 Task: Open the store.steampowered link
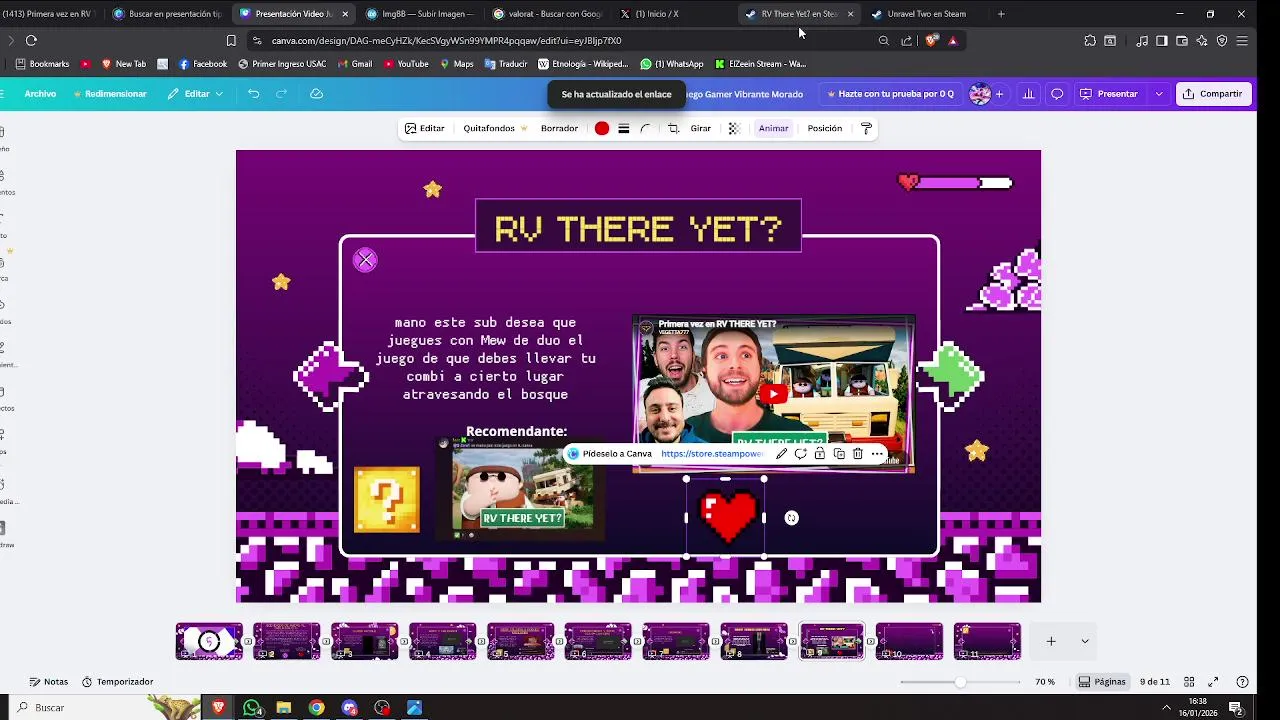point(712,454)
